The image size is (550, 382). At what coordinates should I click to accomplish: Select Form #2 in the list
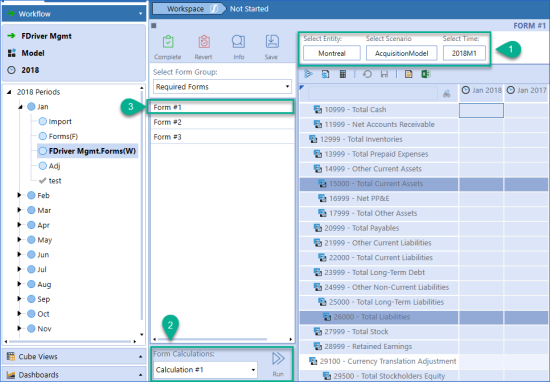222,122
